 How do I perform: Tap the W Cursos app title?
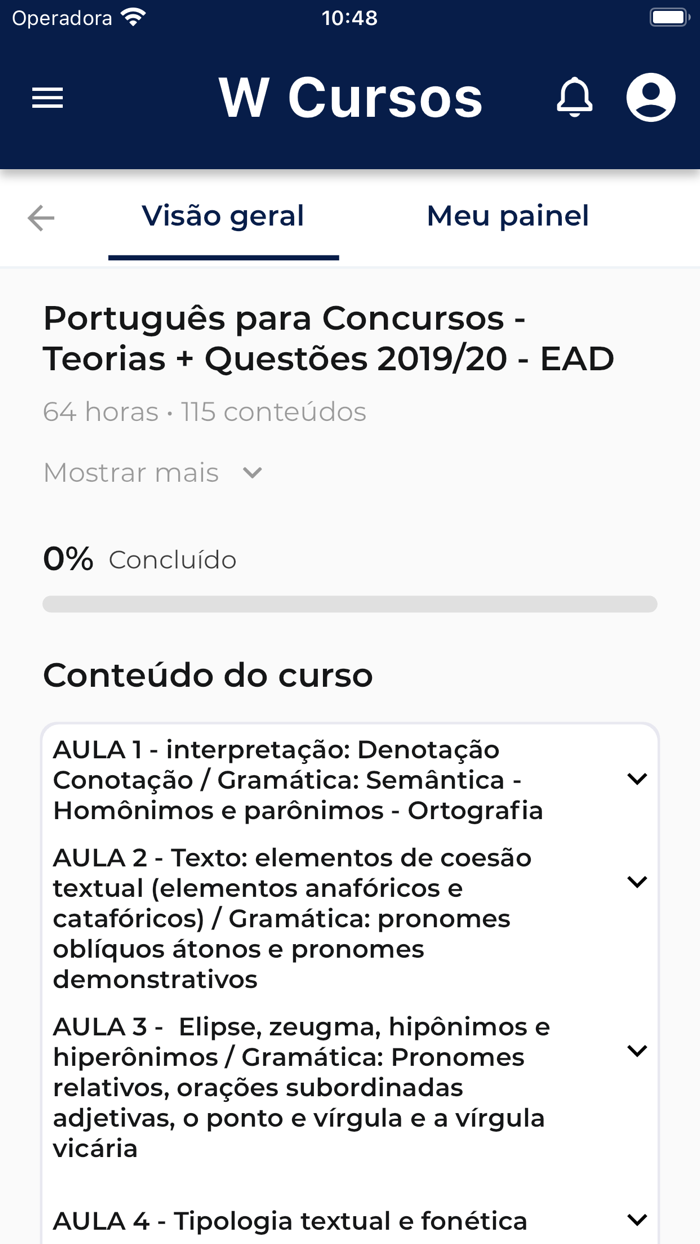click(x=350, y=97)
